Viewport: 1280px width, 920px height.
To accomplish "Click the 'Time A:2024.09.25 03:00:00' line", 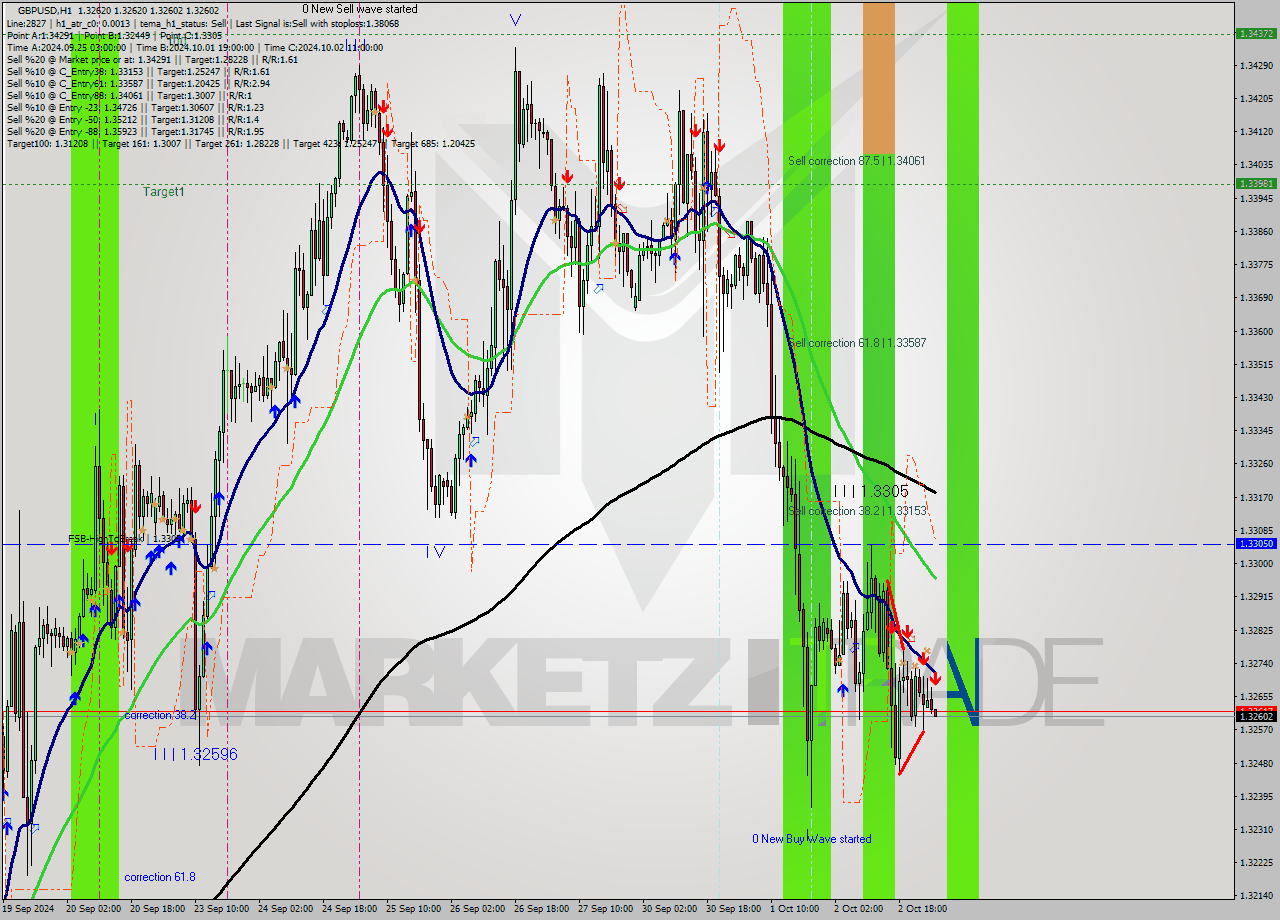I will tap(195, 47).
